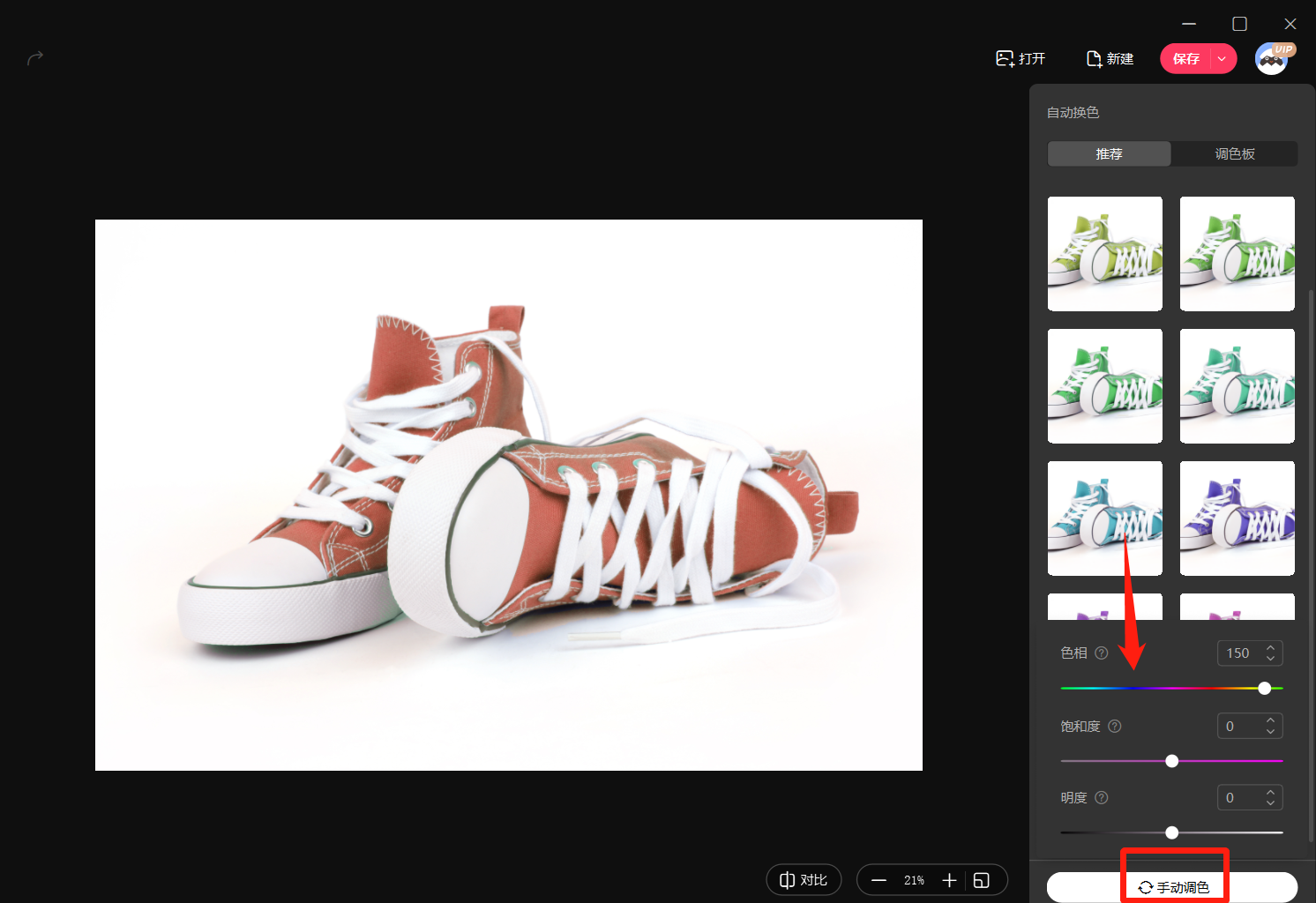Select the teal-green shoe preset in second row right

pyautogui.click(x=1237, y=386)
